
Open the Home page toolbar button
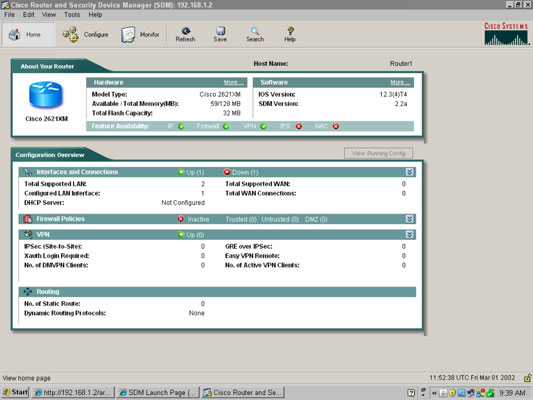29,34
